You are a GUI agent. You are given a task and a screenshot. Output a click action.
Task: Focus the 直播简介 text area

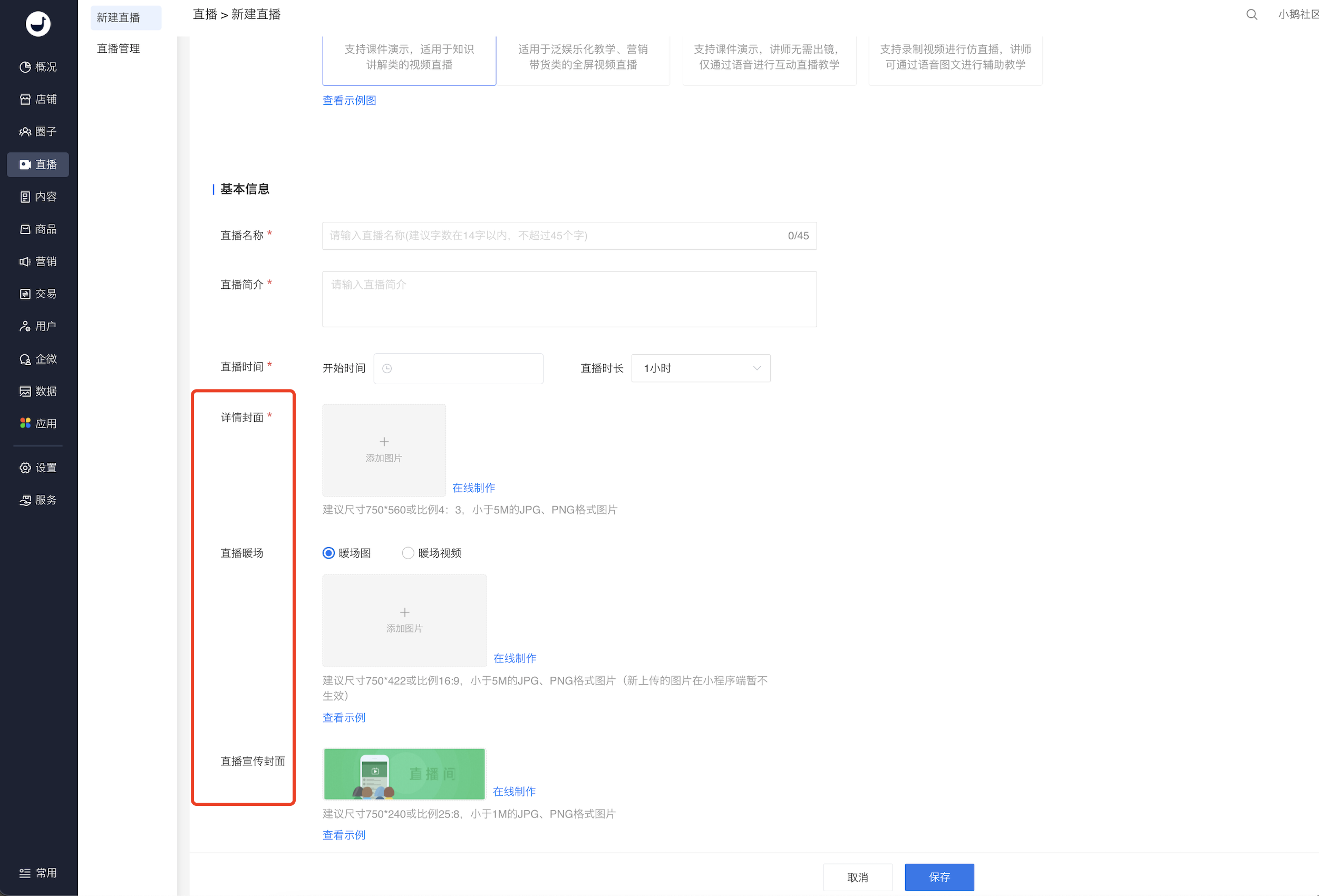(569, 299)
